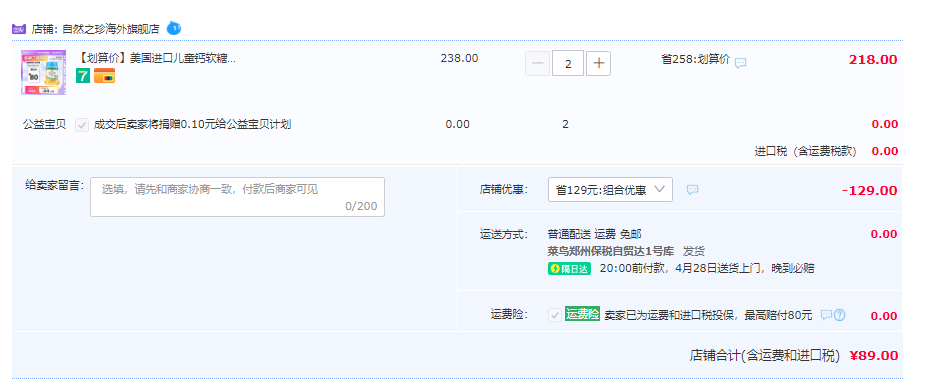The image size is (940, 389).
Task: Open the comment icon next to 划算价
Action: coord(741,63)
